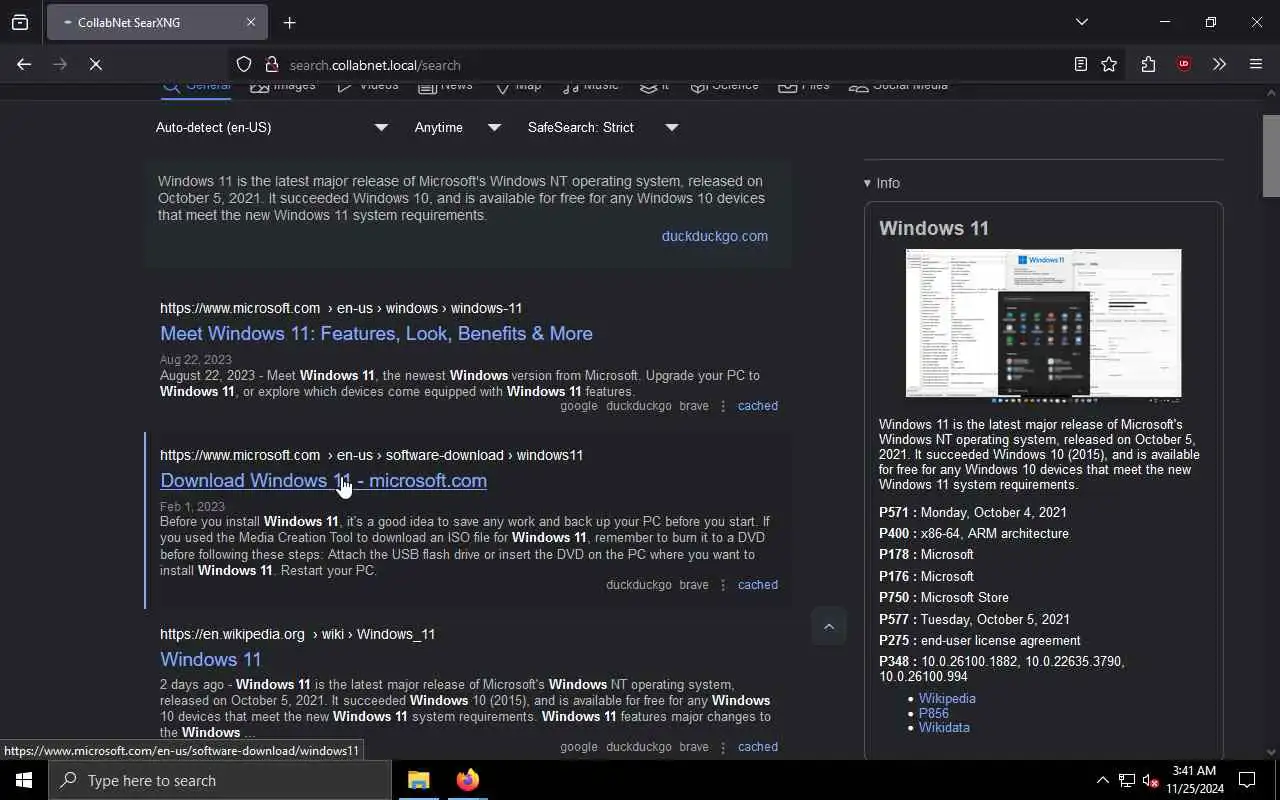This screenshot has height=800, width=1280.
Task: Follow the duckduckgo.com answer source link
Action: (x=714, y=236)
